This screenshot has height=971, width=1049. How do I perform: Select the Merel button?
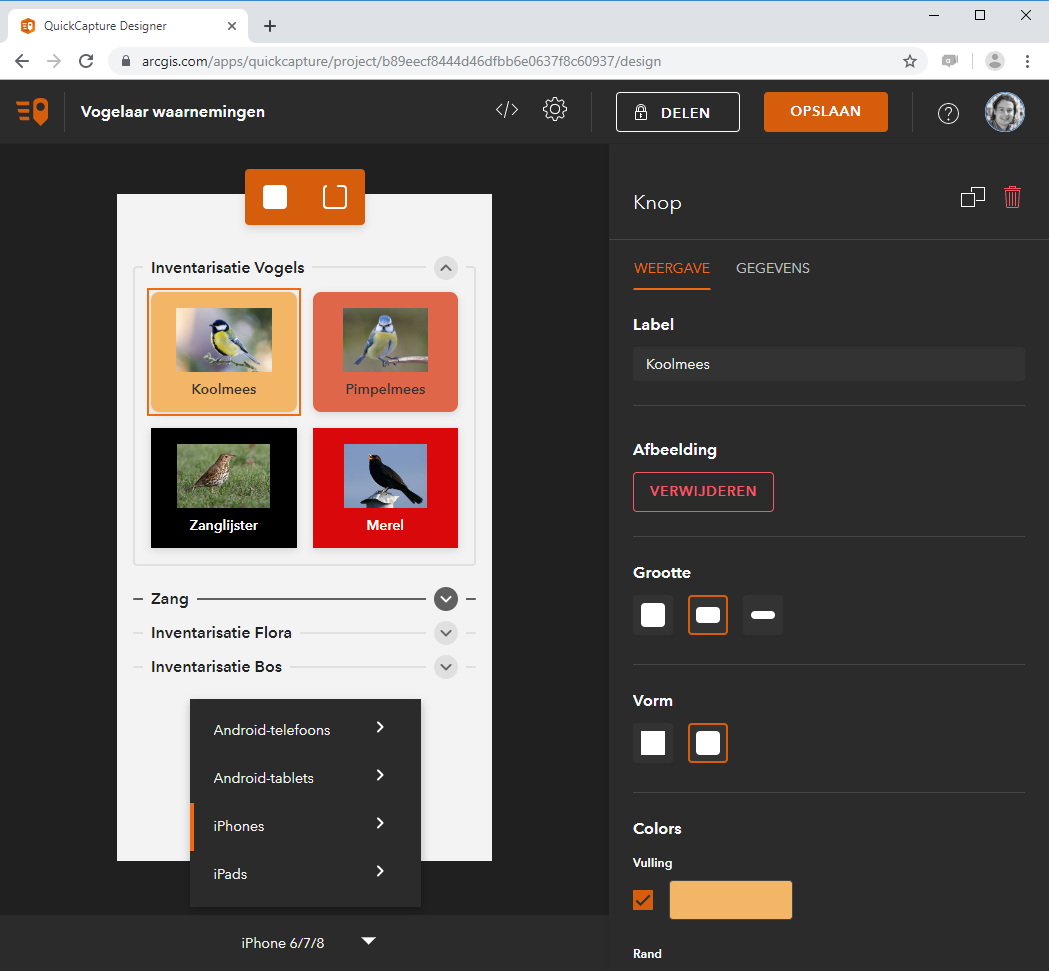pos(385,488)
